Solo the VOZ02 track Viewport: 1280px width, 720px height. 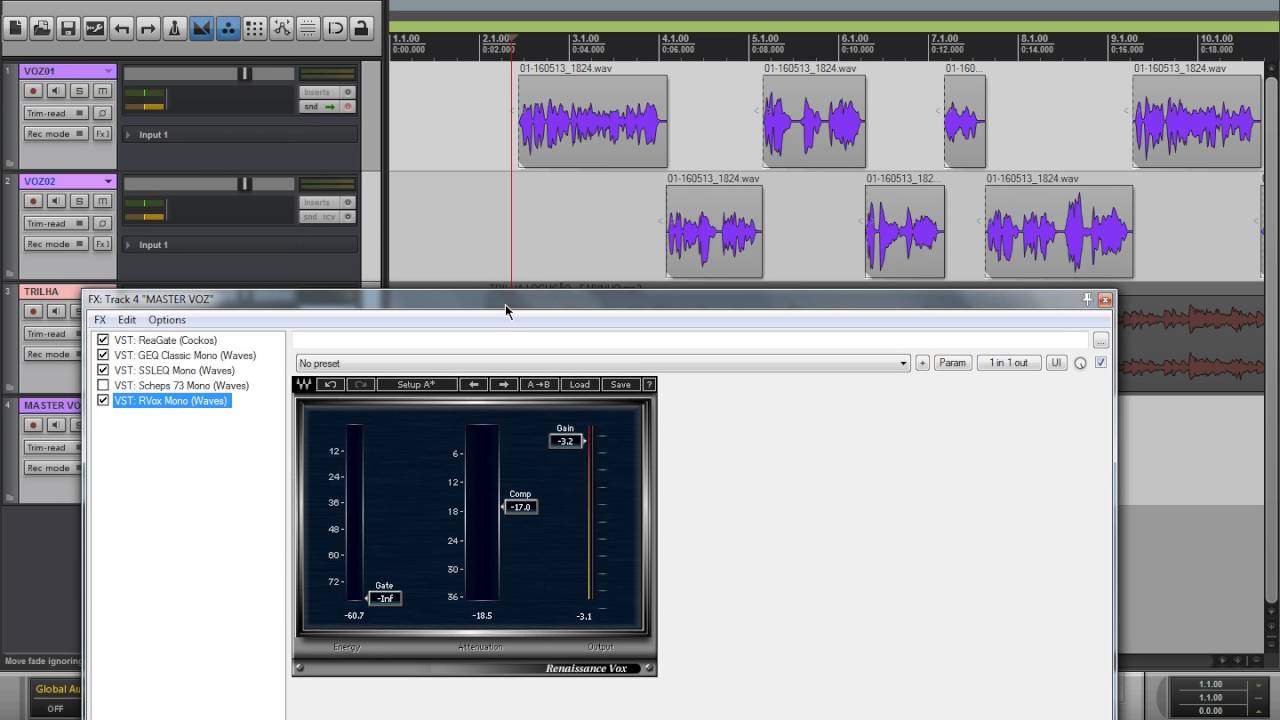pyautogui.click(x=79, y=201)
